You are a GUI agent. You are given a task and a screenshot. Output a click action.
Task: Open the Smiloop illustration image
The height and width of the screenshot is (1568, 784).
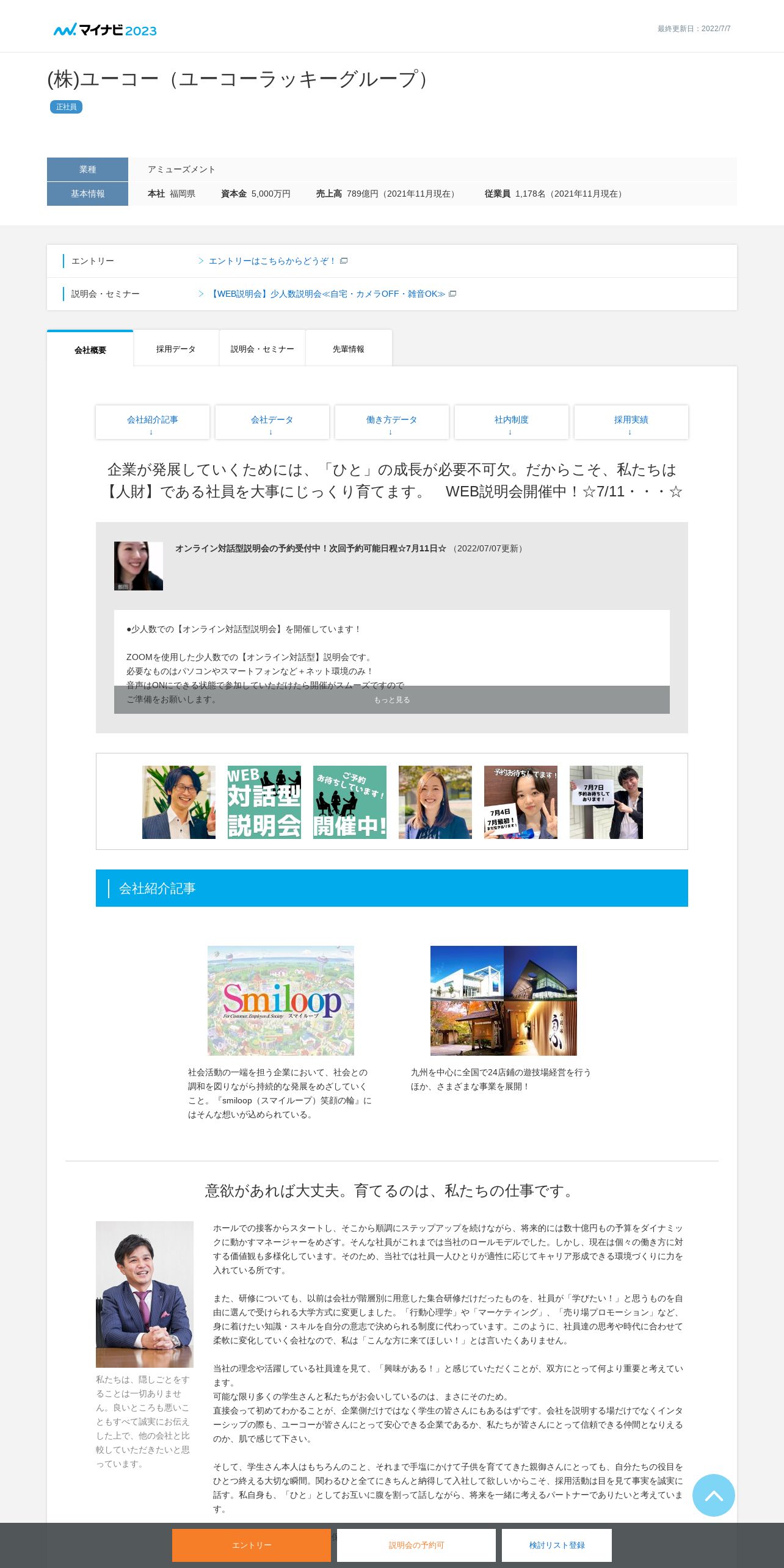(281, 1001)
